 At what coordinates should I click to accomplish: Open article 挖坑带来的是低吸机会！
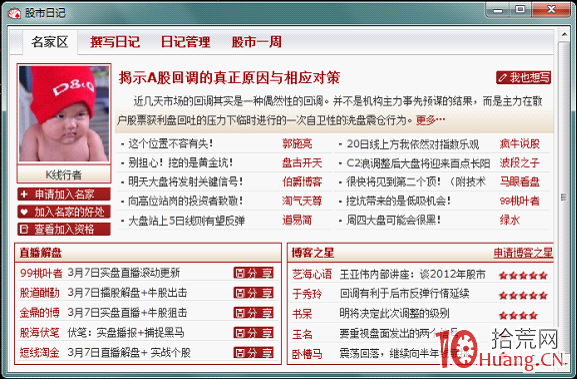[x=398, y=201]
